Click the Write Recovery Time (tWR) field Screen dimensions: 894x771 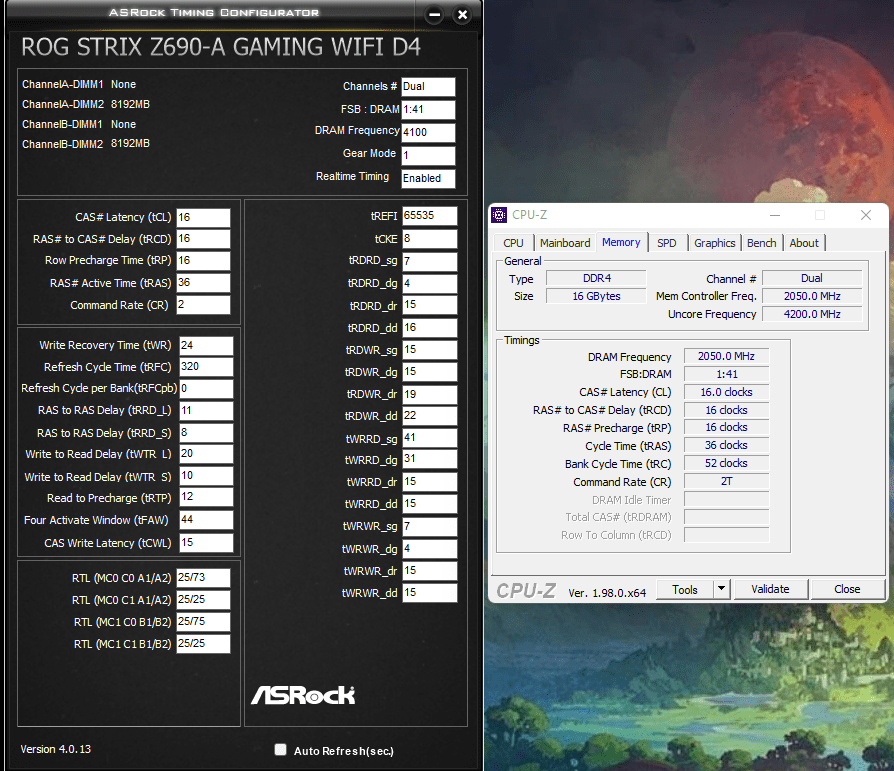tap(206, 346)
